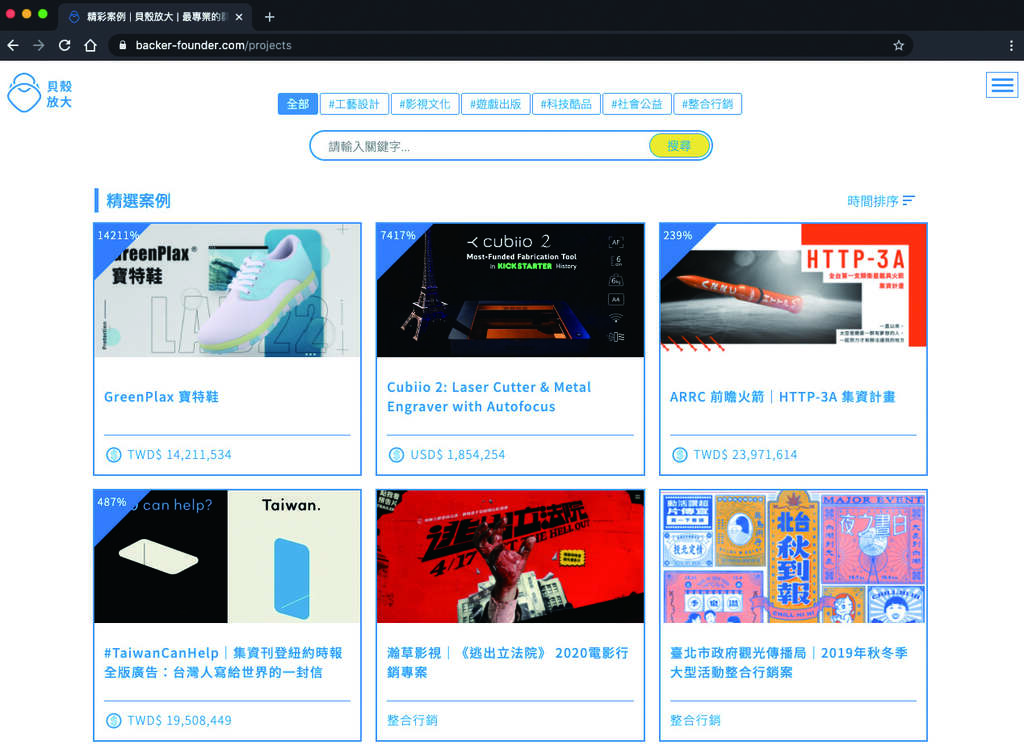Reload the page with the refresh icon
Image resolution: width=1024 pixels, height=745 pixels.
64,45
